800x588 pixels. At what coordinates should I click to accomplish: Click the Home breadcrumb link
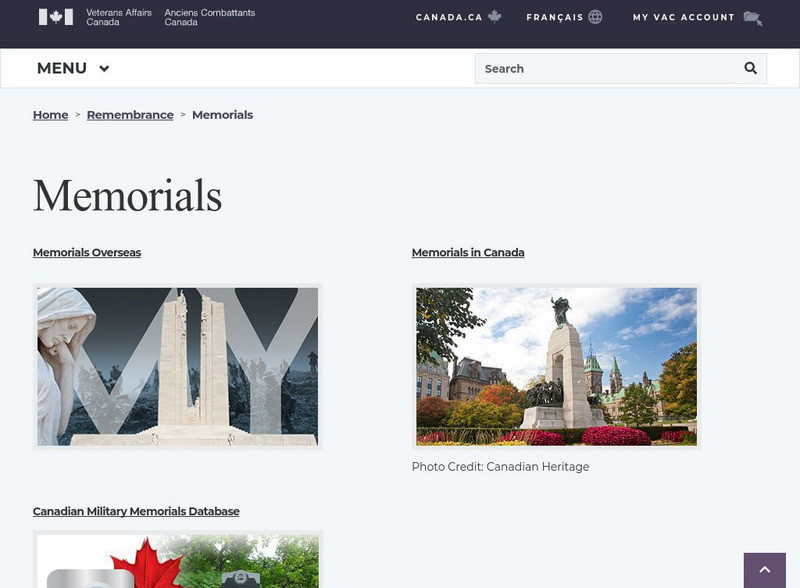50,115
